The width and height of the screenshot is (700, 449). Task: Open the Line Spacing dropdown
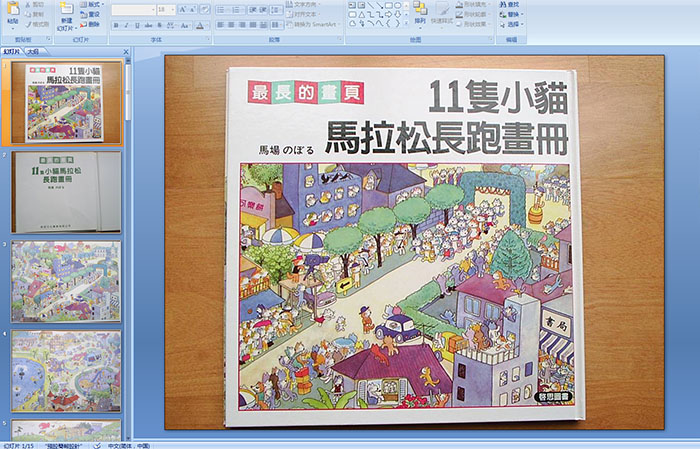click(x=276, y=9)
